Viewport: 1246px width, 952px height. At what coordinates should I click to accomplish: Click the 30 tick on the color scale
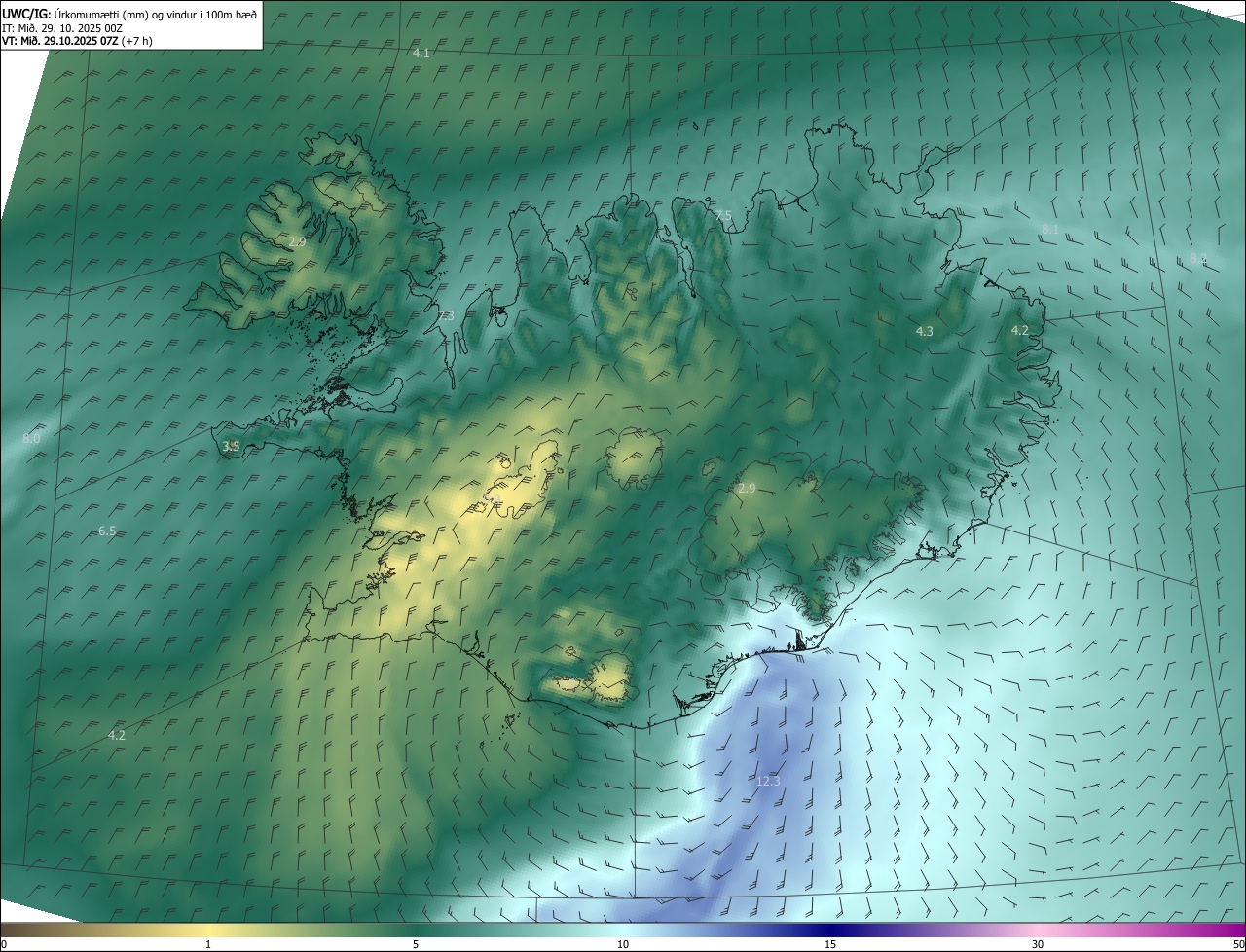tap(1038, 944)
